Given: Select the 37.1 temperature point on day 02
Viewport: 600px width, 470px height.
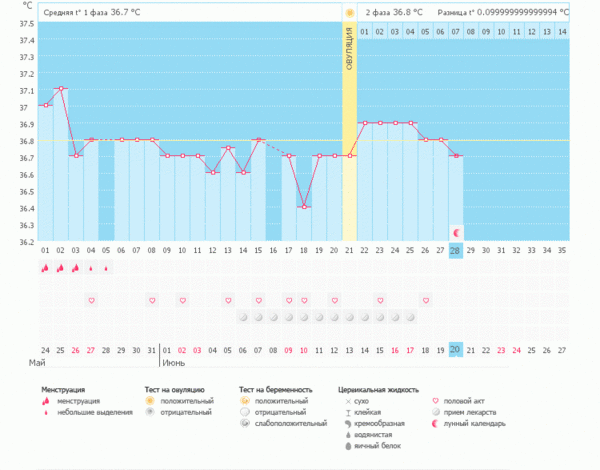Looking at the screenshot, I should 61,88.
